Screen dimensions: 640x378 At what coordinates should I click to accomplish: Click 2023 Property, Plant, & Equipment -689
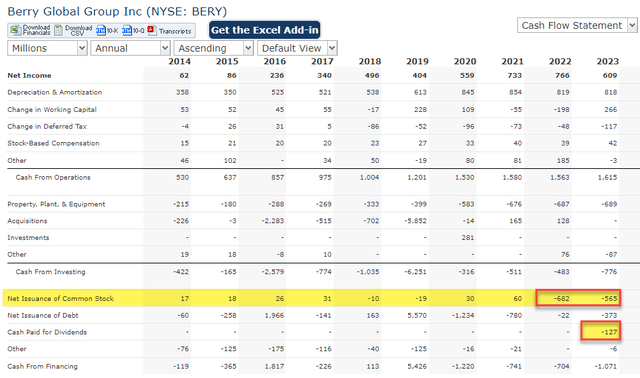(x=609, y=204)
